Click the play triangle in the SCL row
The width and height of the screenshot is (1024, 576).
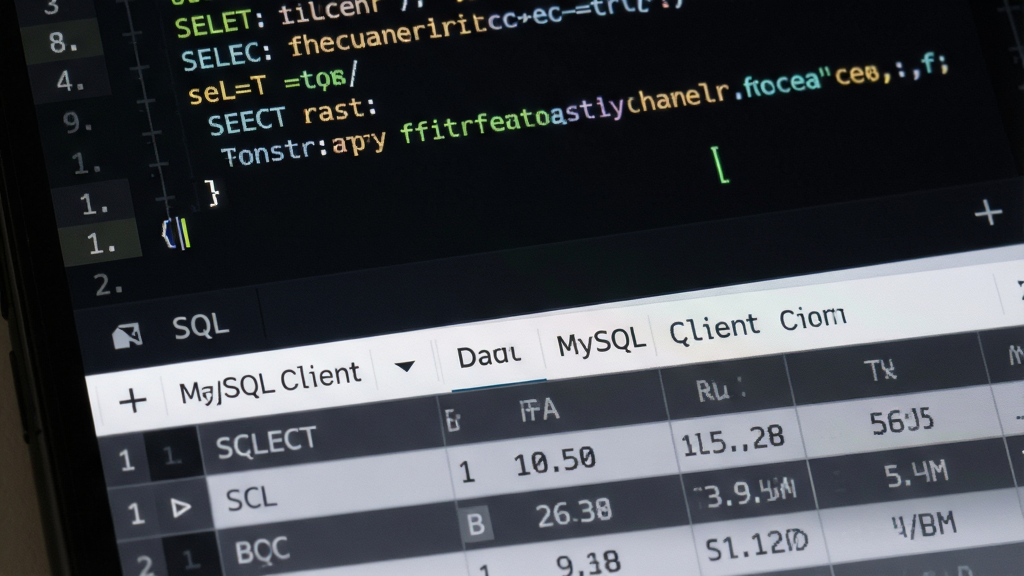[x=180, y=507]
